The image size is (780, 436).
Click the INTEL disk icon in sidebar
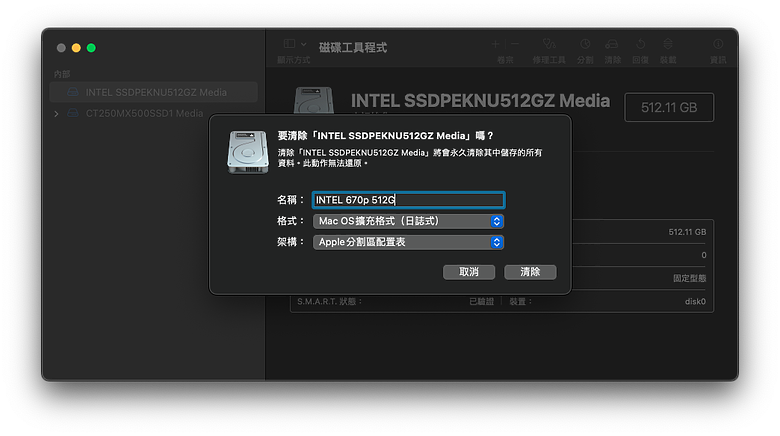pyautogui.click(x=73, y=92)
